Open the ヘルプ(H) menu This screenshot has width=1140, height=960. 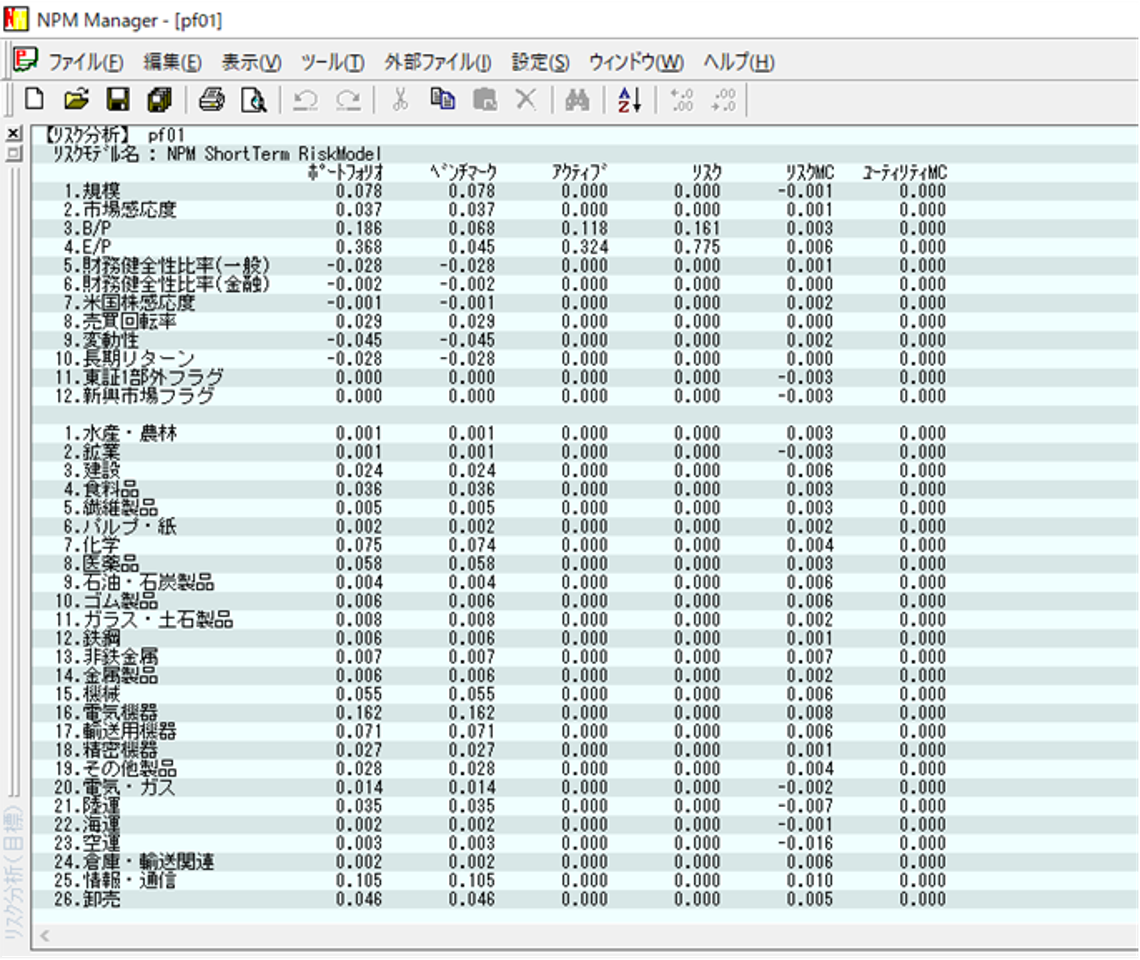738,62
